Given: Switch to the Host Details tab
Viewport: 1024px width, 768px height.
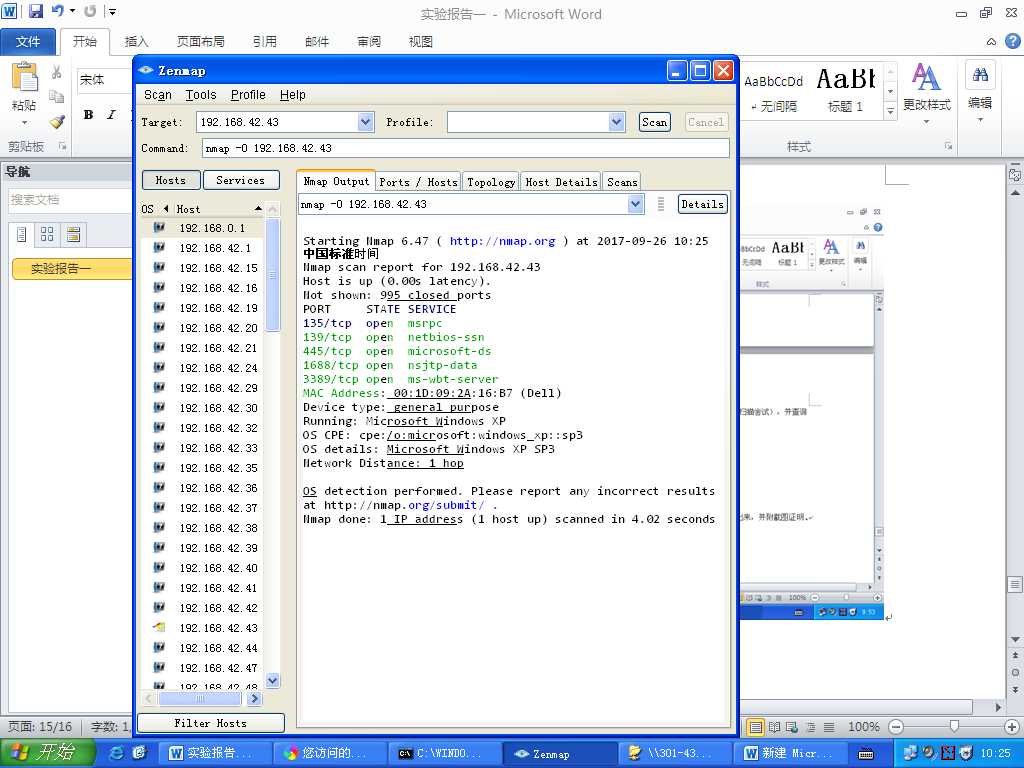Looking at the screenshot, I should click(x=562, y=182).
